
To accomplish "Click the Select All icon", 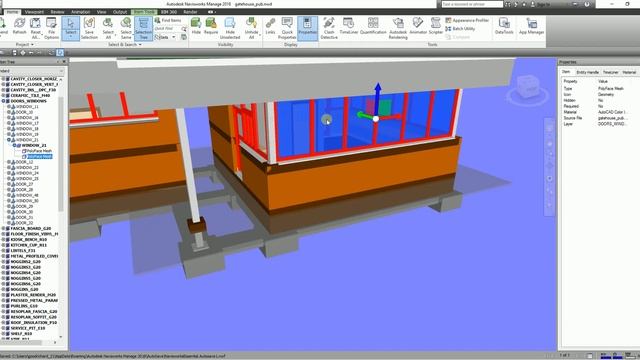I will coord(108,28).
